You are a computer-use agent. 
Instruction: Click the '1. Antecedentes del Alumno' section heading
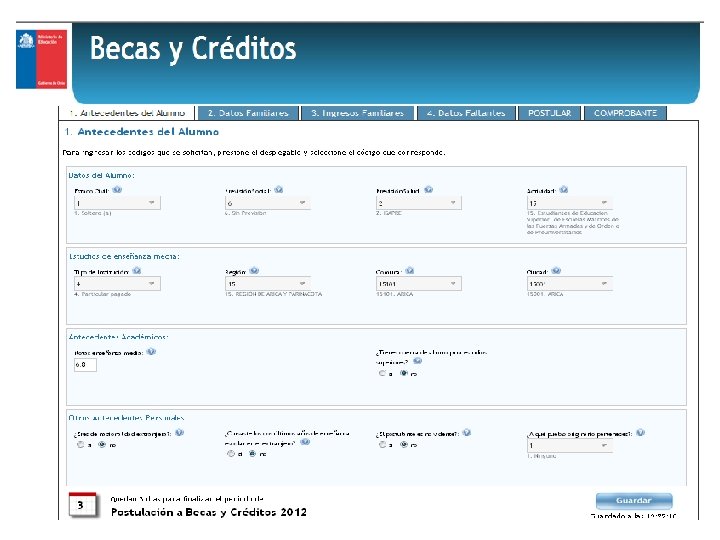[x=142, y=132]
